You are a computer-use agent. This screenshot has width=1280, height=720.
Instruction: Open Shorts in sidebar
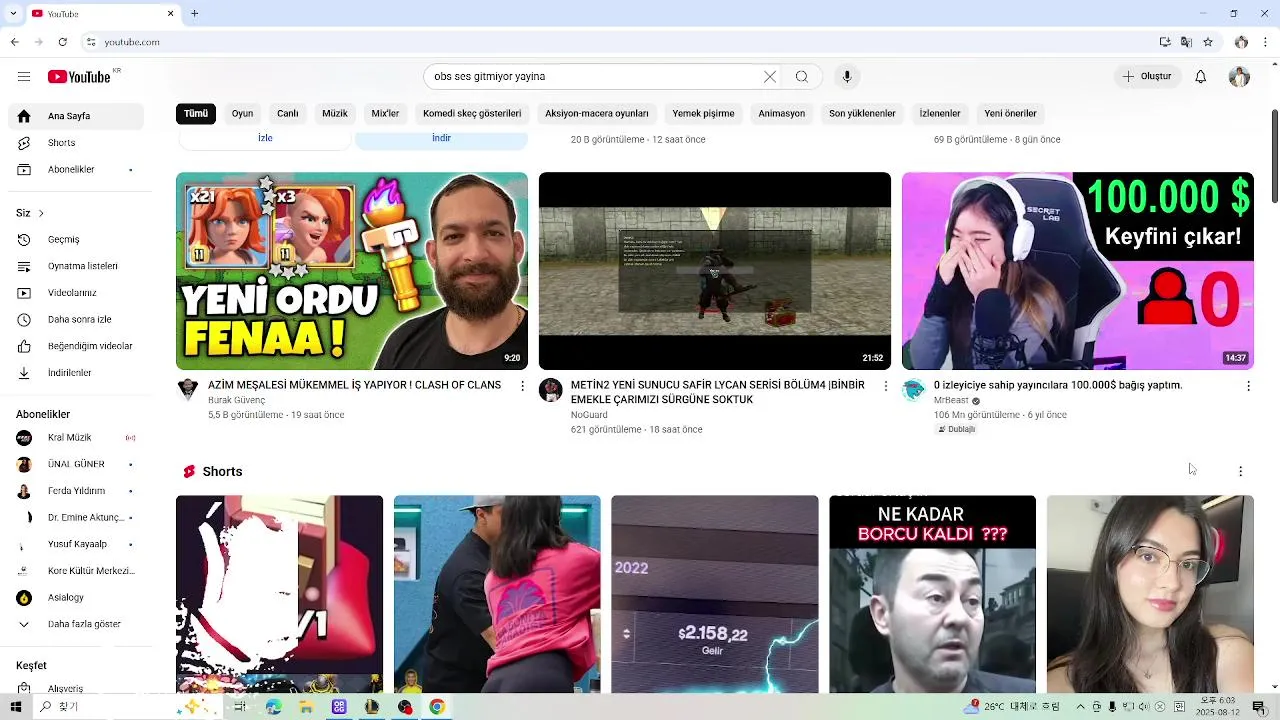point(76,143)
